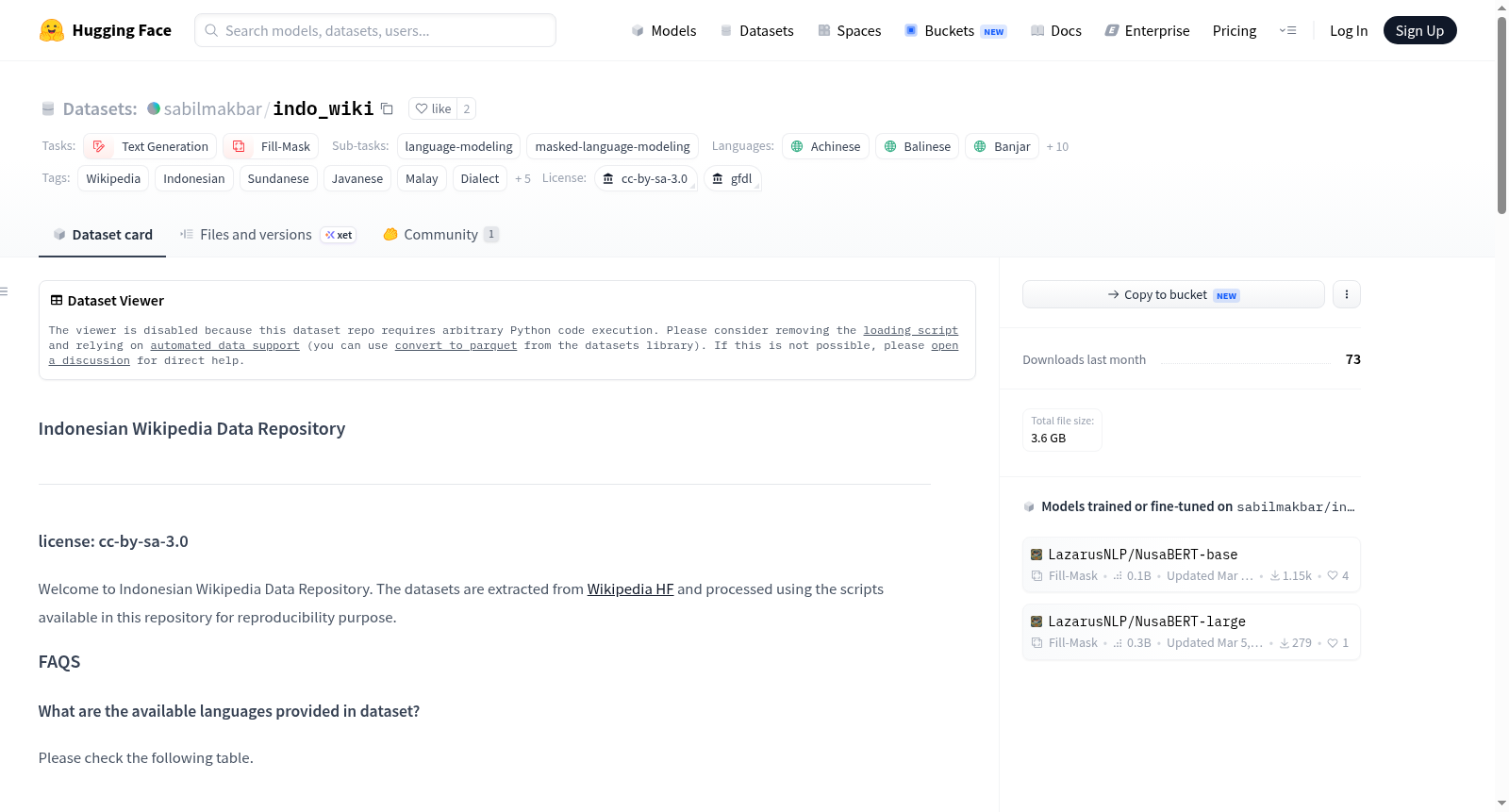The height and width of the screenshot is (812, 1509).
Task: Click the sabilmakbar user avatar
Action: point(154,108)
